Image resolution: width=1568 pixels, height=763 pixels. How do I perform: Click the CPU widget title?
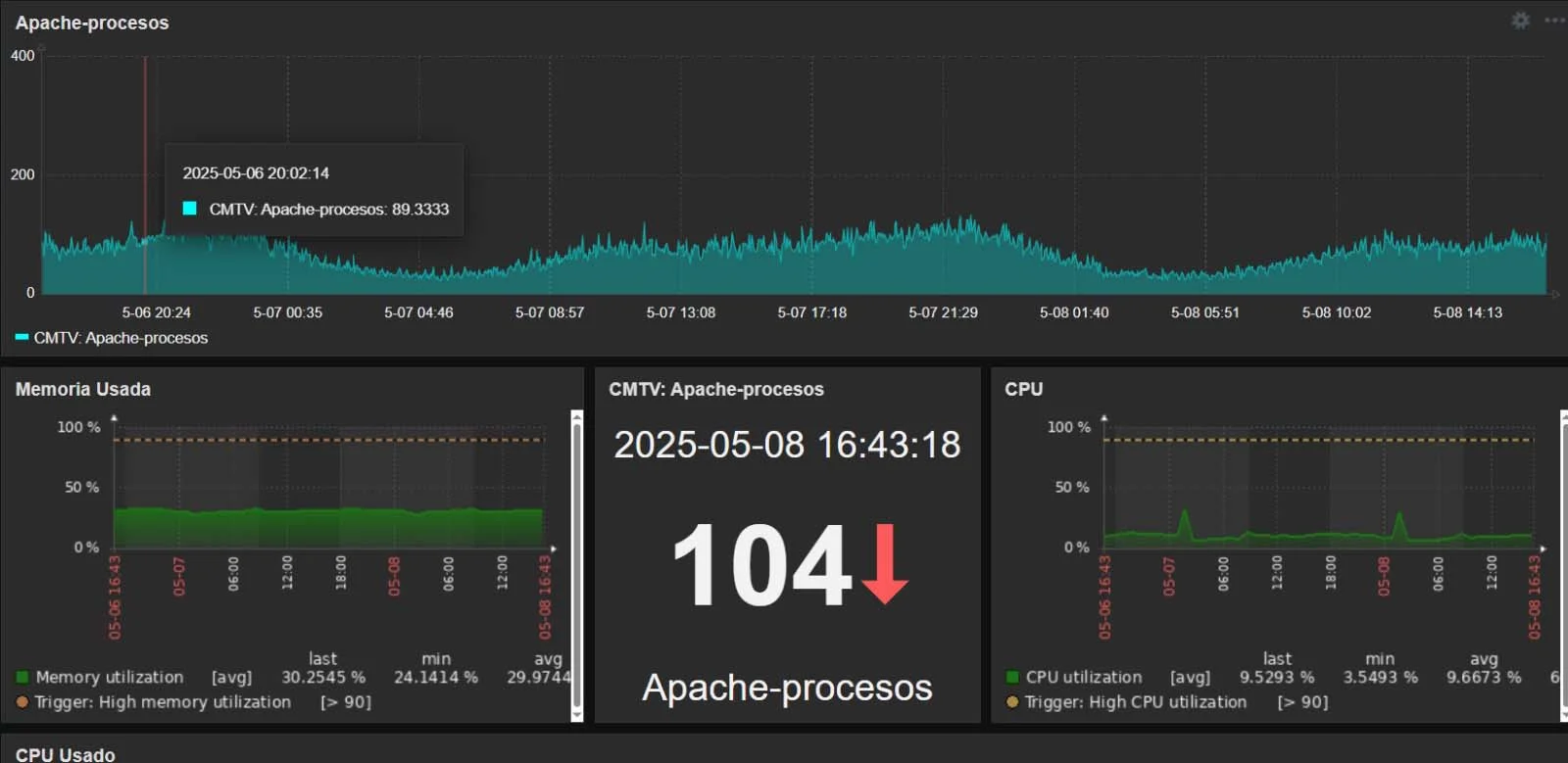tap(1023, 389)
